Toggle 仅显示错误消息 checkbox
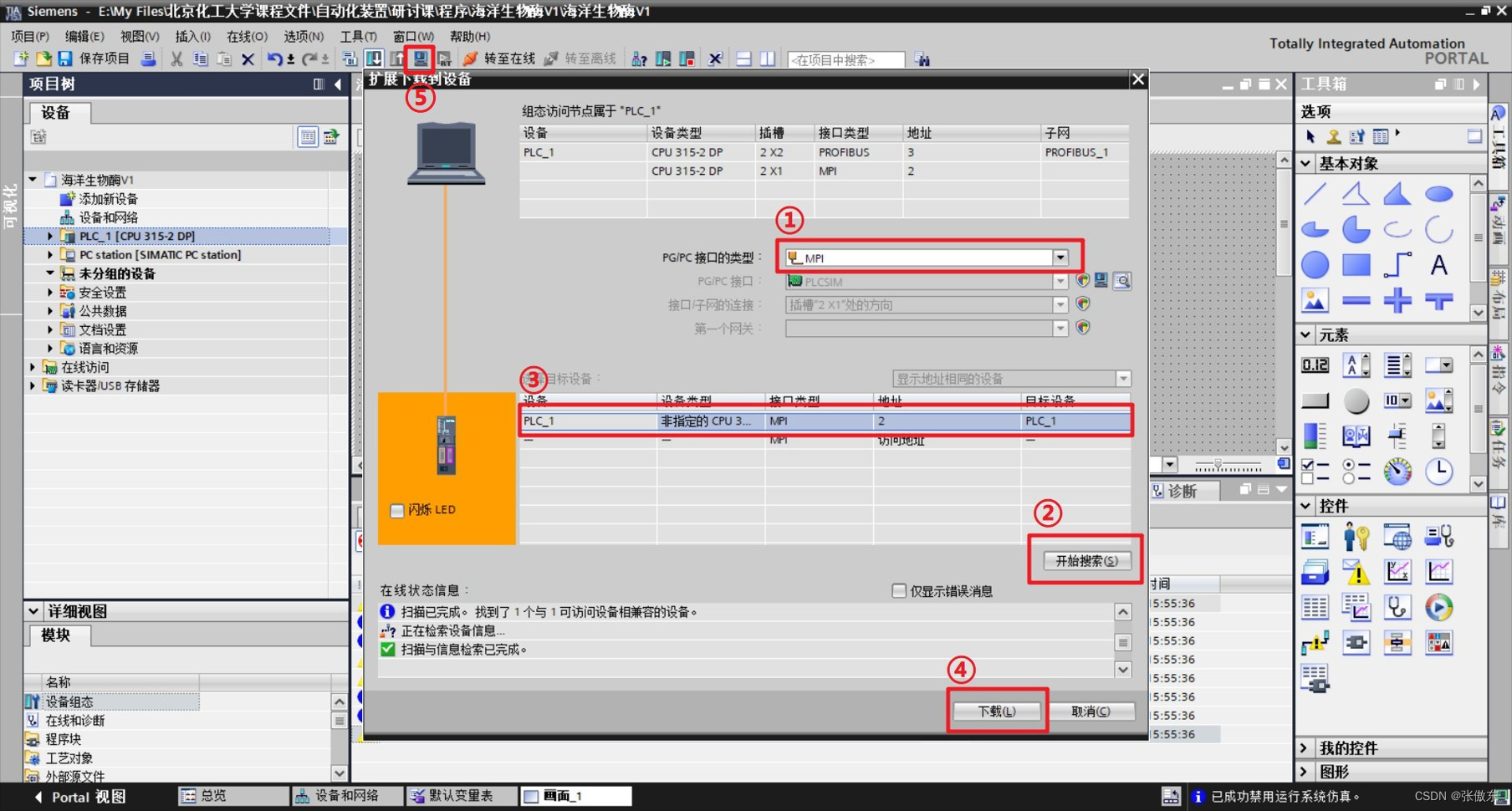 coord(899,591)
